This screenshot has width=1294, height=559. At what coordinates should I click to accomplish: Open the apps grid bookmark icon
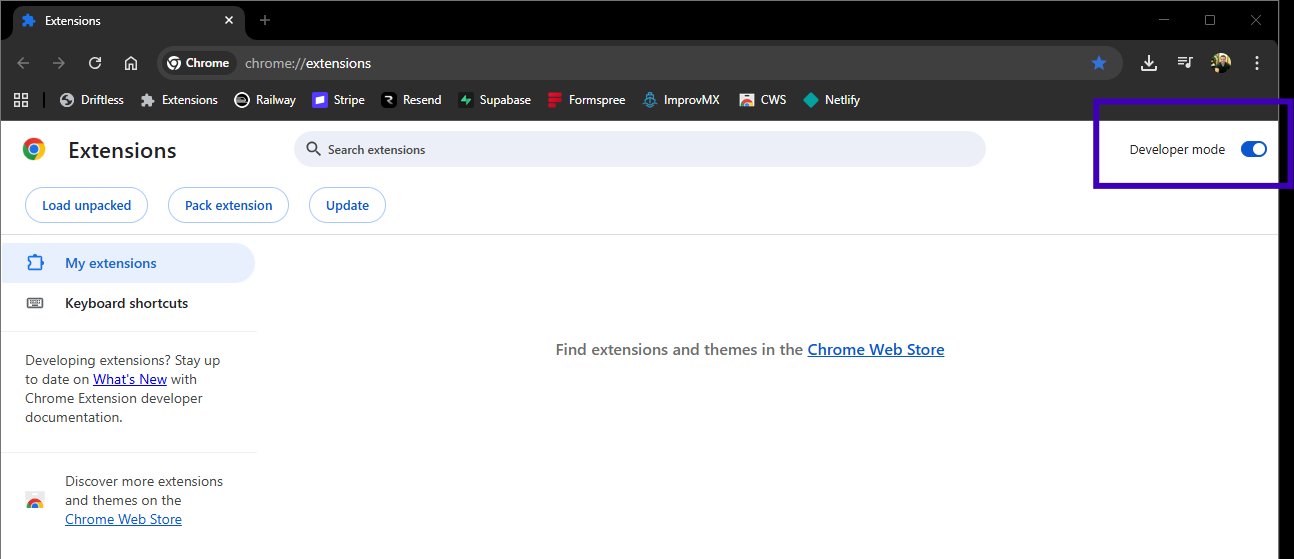[20, 100]
